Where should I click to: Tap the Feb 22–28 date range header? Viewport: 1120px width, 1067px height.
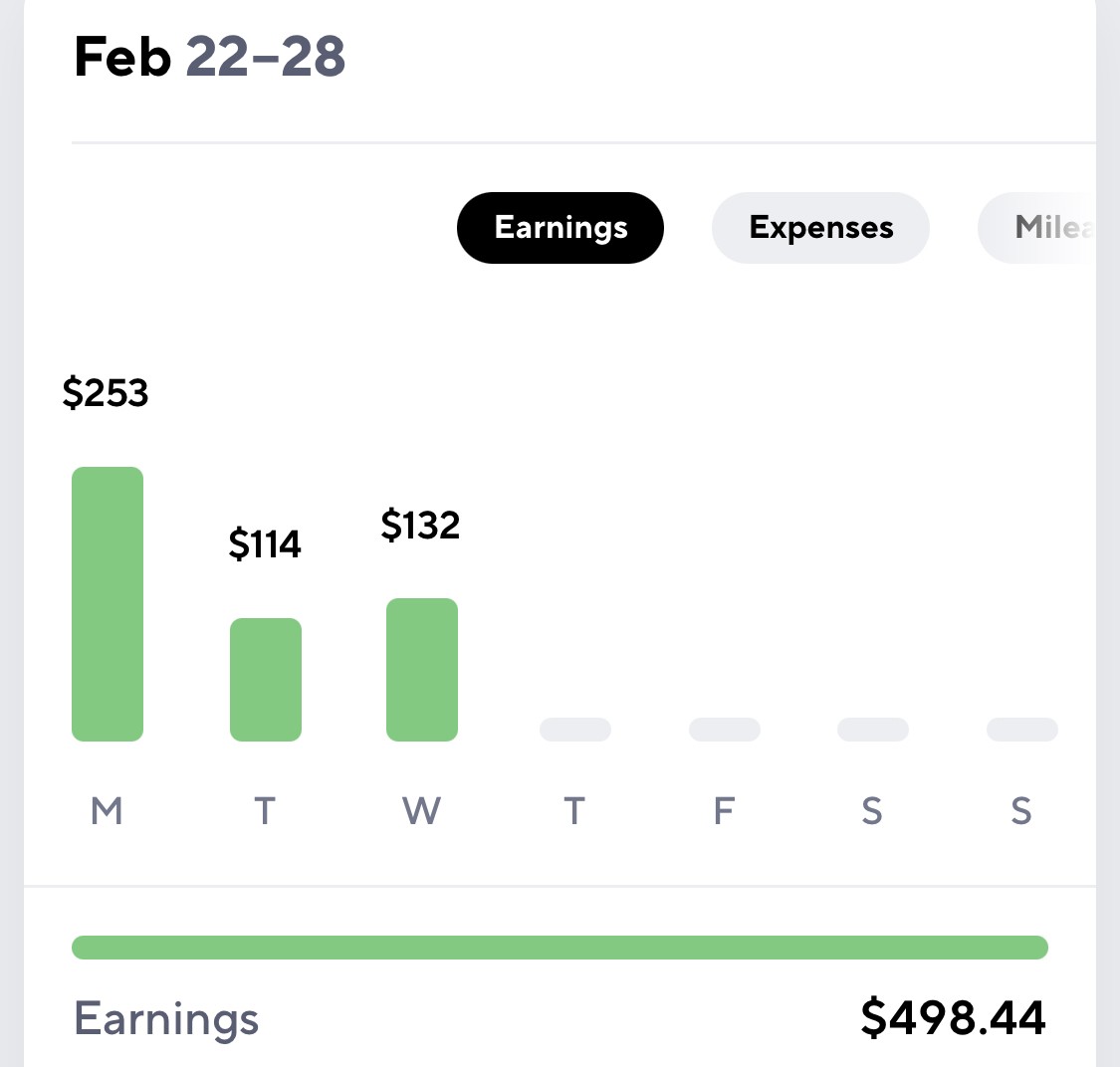tap(210, 57)
